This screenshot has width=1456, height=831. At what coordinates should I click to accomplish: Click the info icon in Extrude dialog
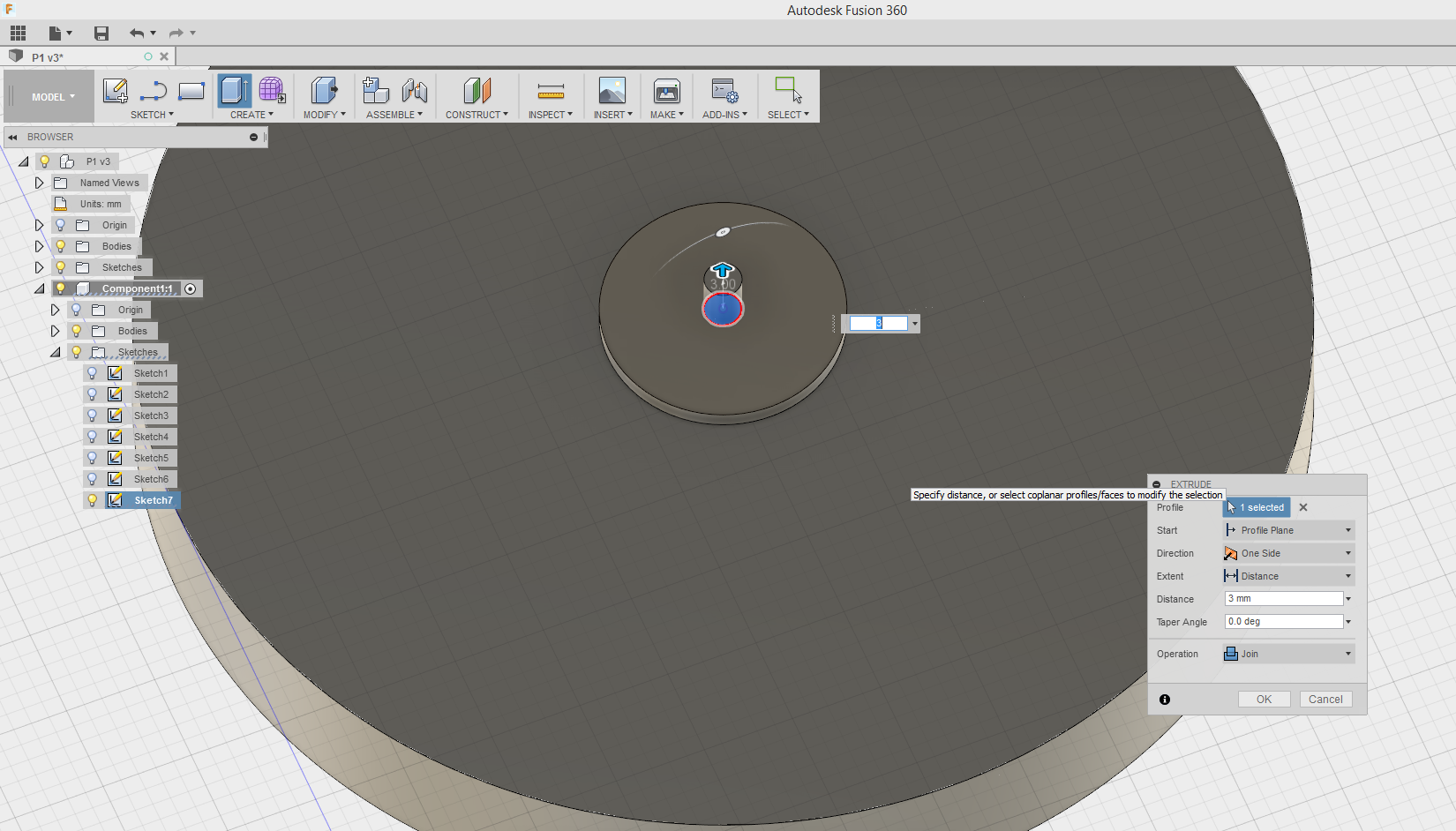1165,700
